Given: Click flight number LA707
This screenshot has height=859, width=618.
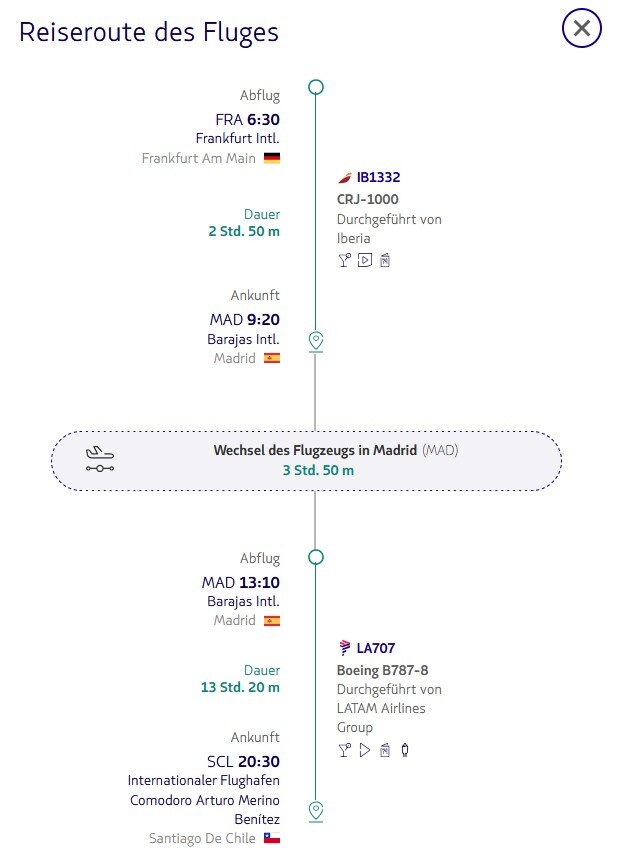Looking at the screenshot, I should (375, 648).
